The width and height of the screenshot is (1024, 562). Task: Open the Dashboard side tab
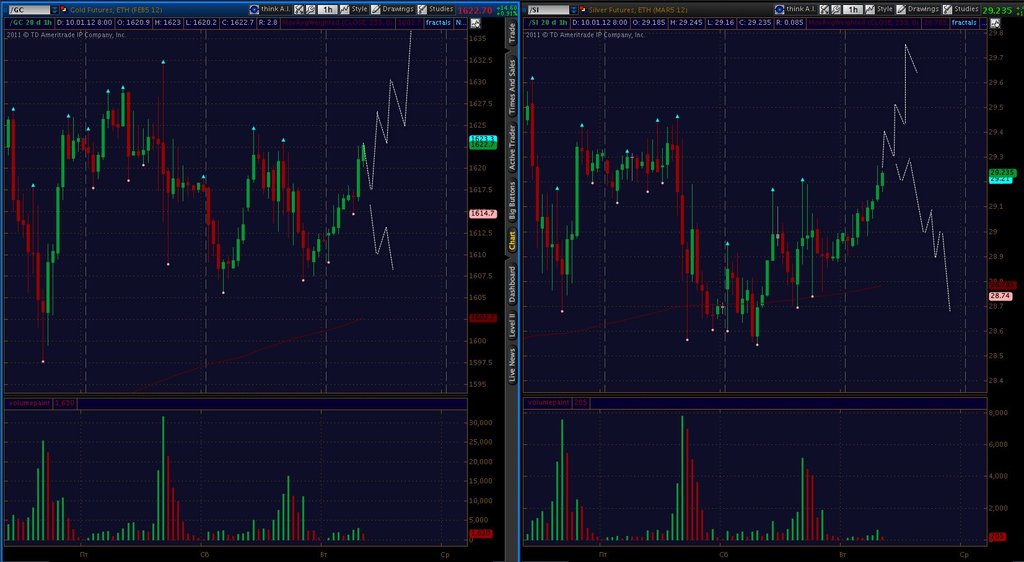pos(512,284)
